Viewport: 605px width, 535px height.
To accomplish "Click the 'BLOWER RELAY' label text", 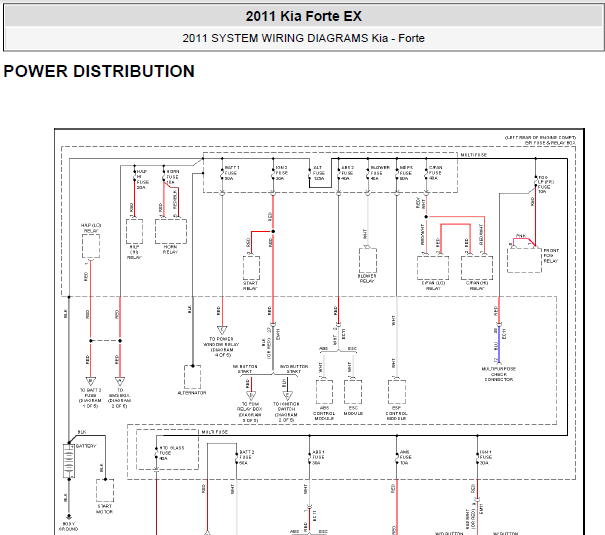I will 367,278.
